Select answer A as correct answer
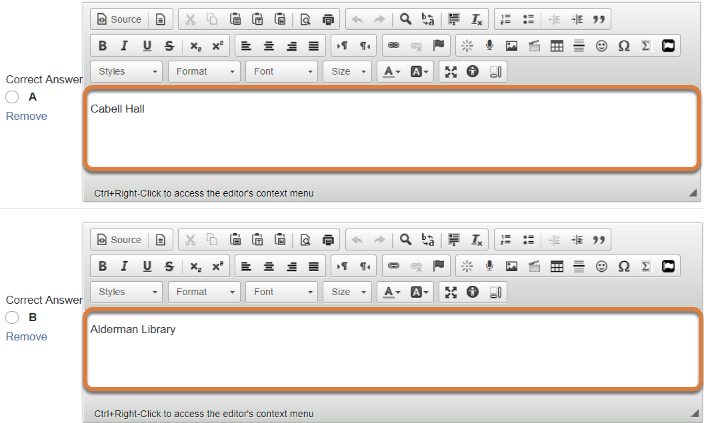Image resolution: width=704 pixels, height=423 pixels. [x=12, y=97]
